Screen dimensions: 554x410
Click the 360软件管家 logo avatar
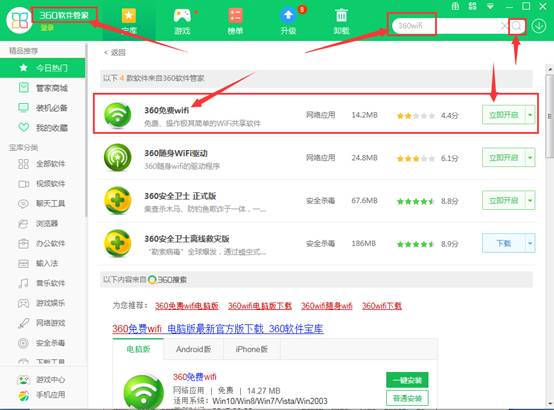20,20
